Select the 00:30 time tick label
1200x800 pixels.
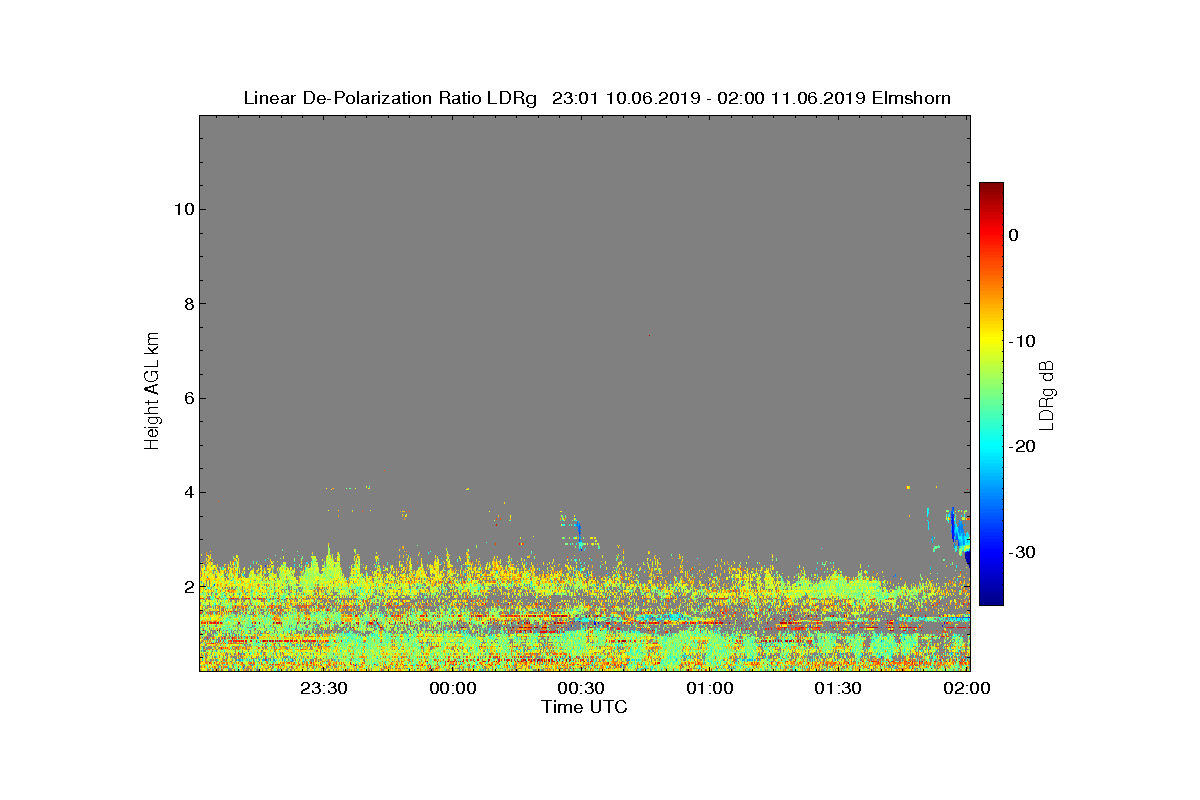pyautogui.click(x=581, y=688)
